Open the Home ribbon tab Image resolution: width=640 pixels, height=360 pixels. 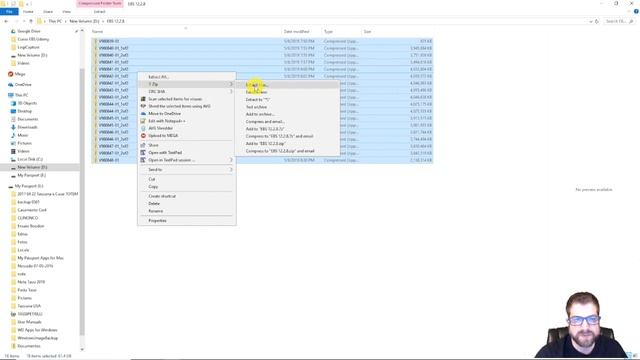click(x=28, y=11)
